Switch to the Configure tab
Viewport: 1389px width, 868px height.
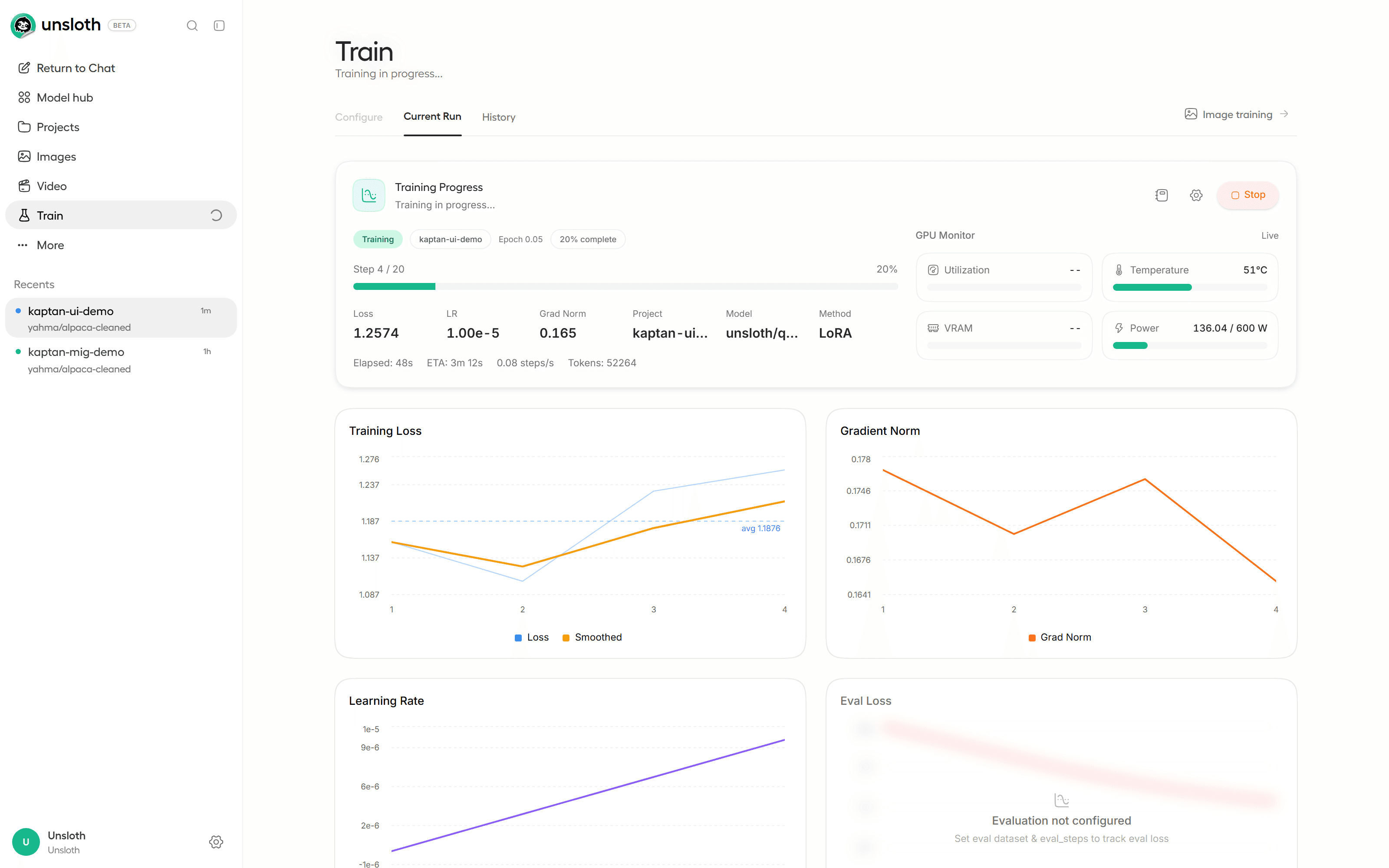359,117
